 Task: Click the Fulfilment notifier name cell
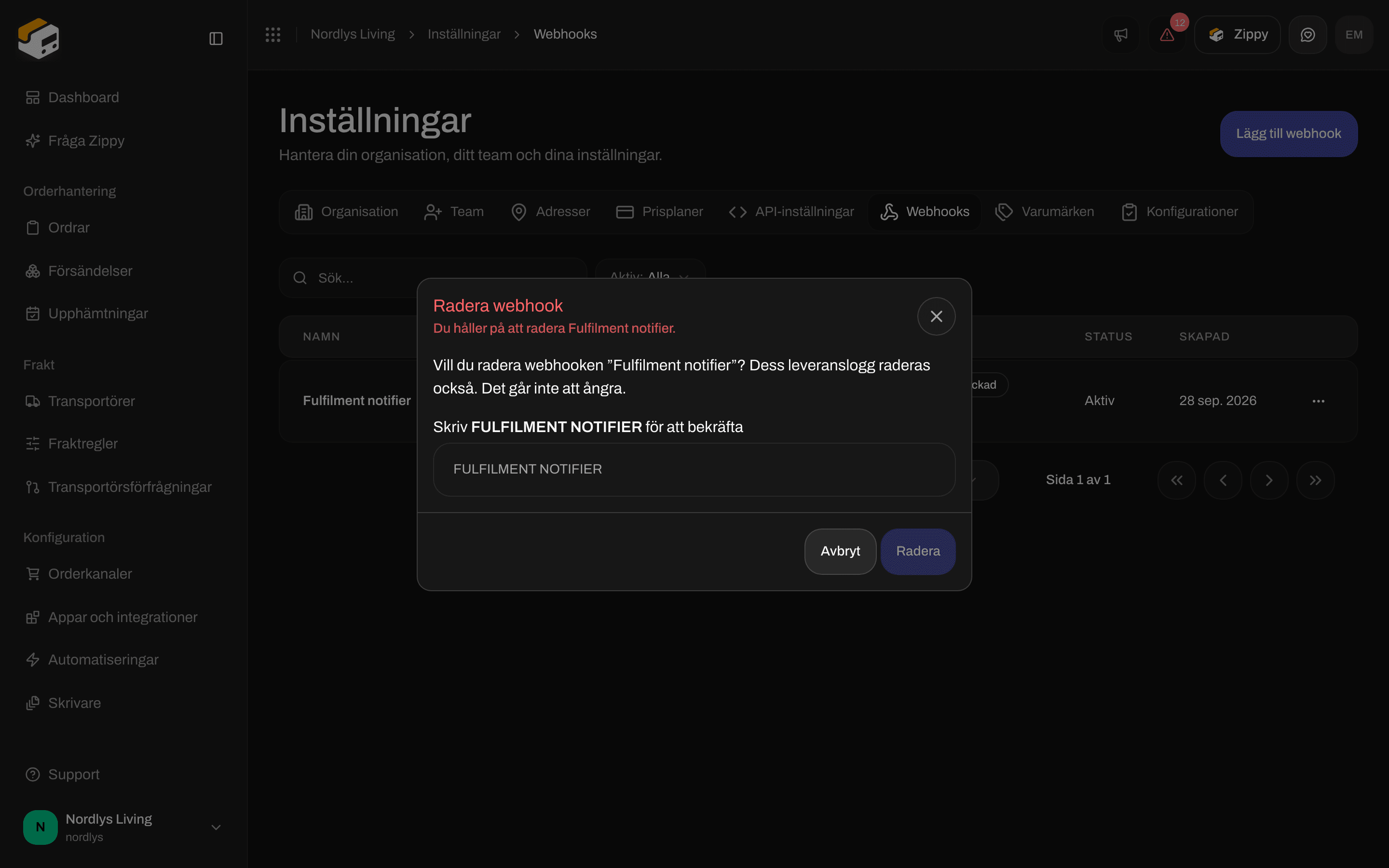coord(356,401)
